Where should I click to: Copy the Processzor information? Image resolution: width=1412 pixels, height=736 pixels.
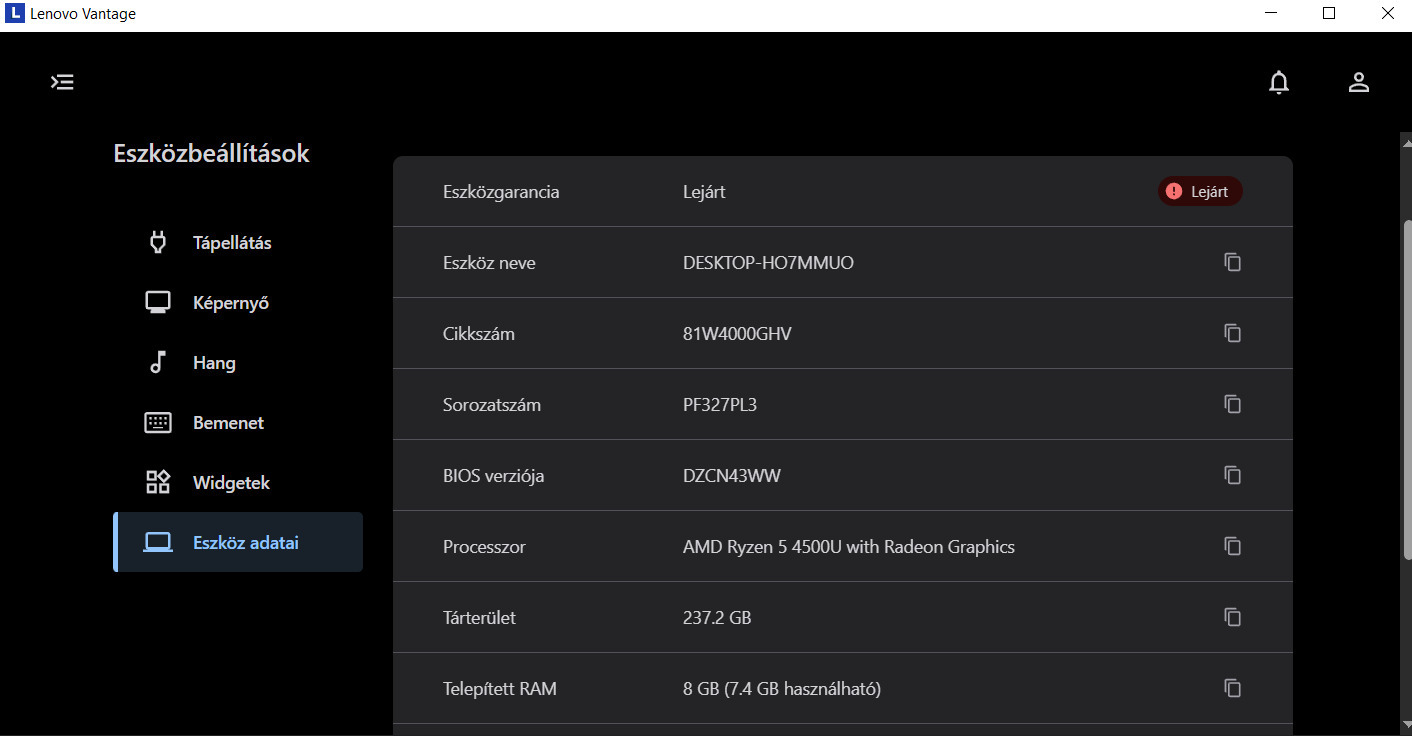[x=1233, y=546]
